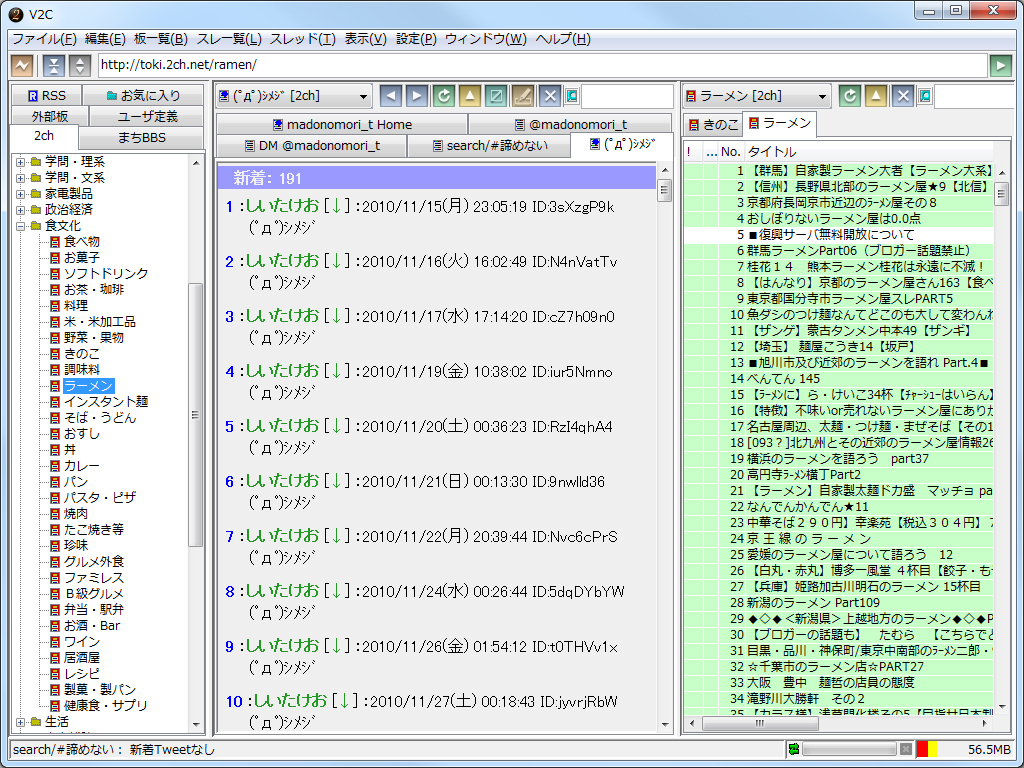The image size is (1024, 768).
Task: Click the orange graph icon in the top toolbar
Action: [22, 65]
